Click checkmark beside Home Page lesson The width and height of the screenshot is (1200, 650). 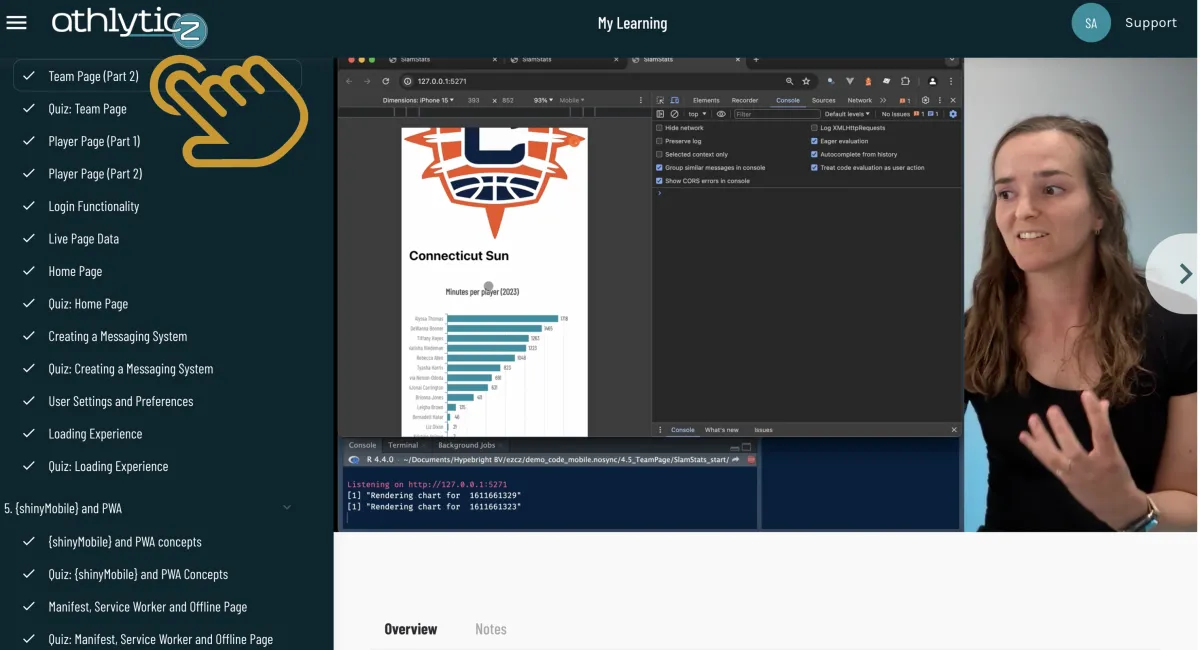[x=29, y=271]
